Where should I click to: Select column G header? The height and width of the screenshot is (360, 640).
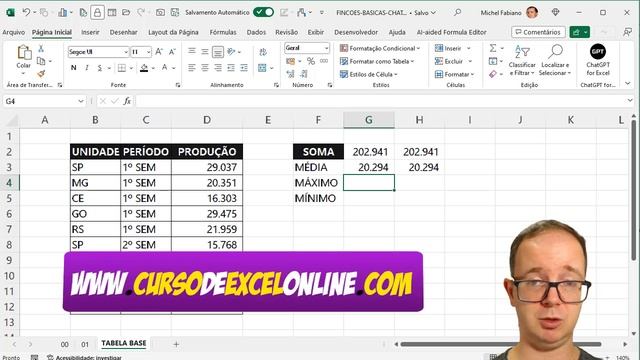(369, 120)
